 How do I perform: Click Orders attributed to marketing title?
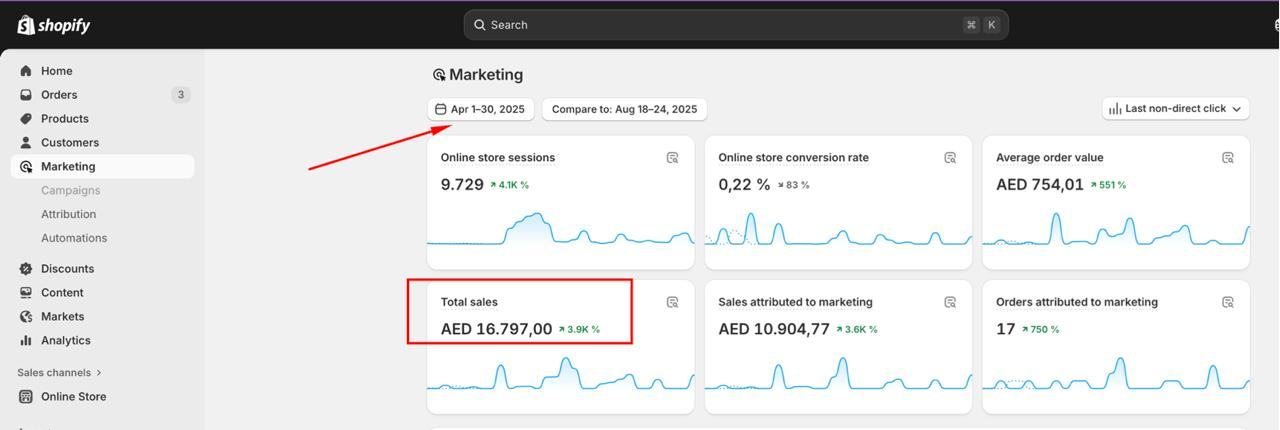(1077, 302)
